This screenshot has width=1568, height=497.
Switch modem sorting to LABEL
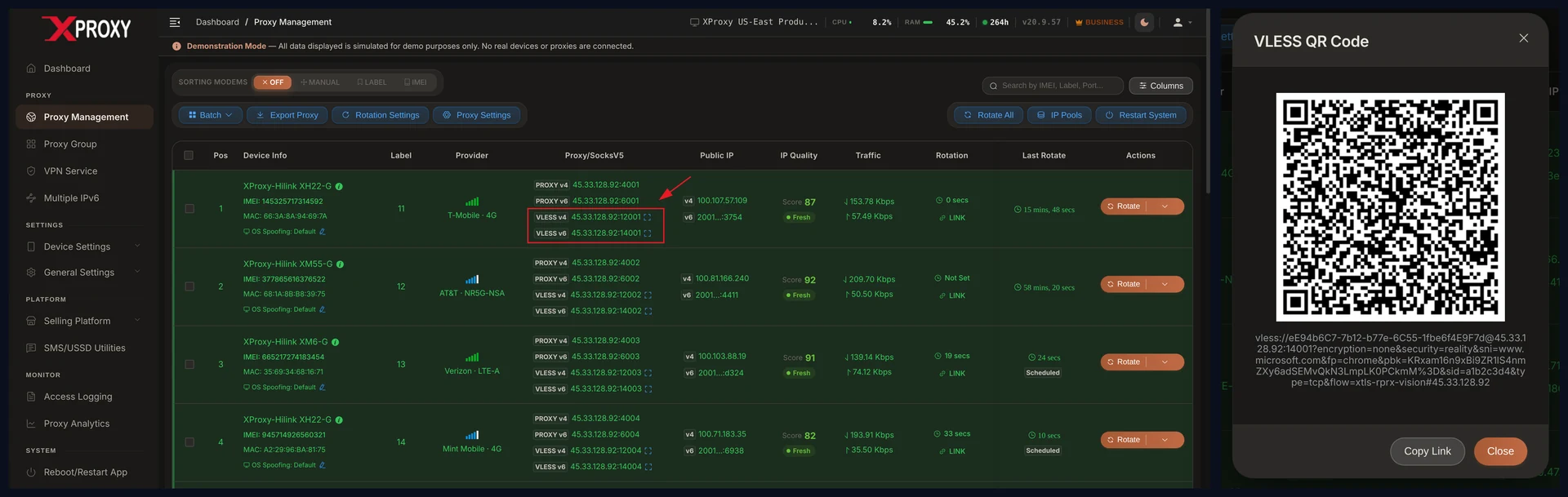[x=372, y=82]
